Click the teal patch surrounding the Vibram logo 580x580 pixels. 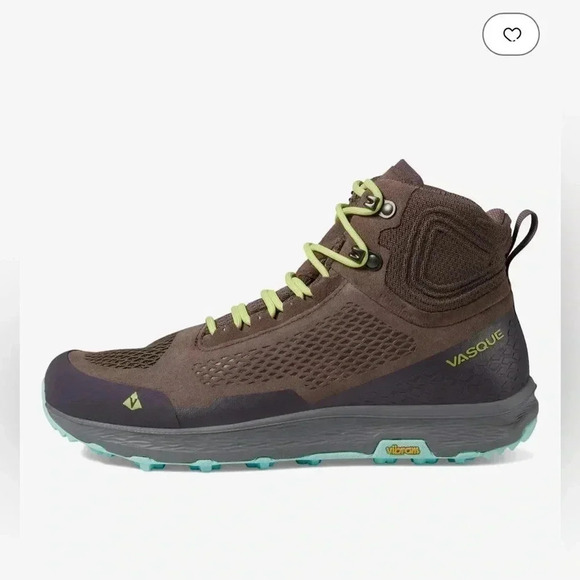(x=403, y=451)
